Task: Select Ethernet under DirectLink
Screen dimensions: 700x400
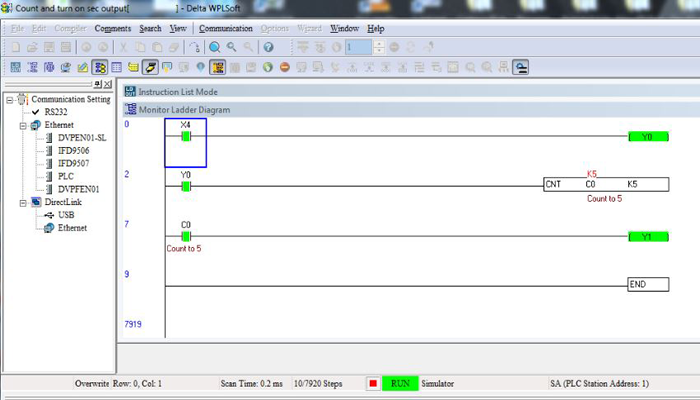Action: [x=72, y=228]
